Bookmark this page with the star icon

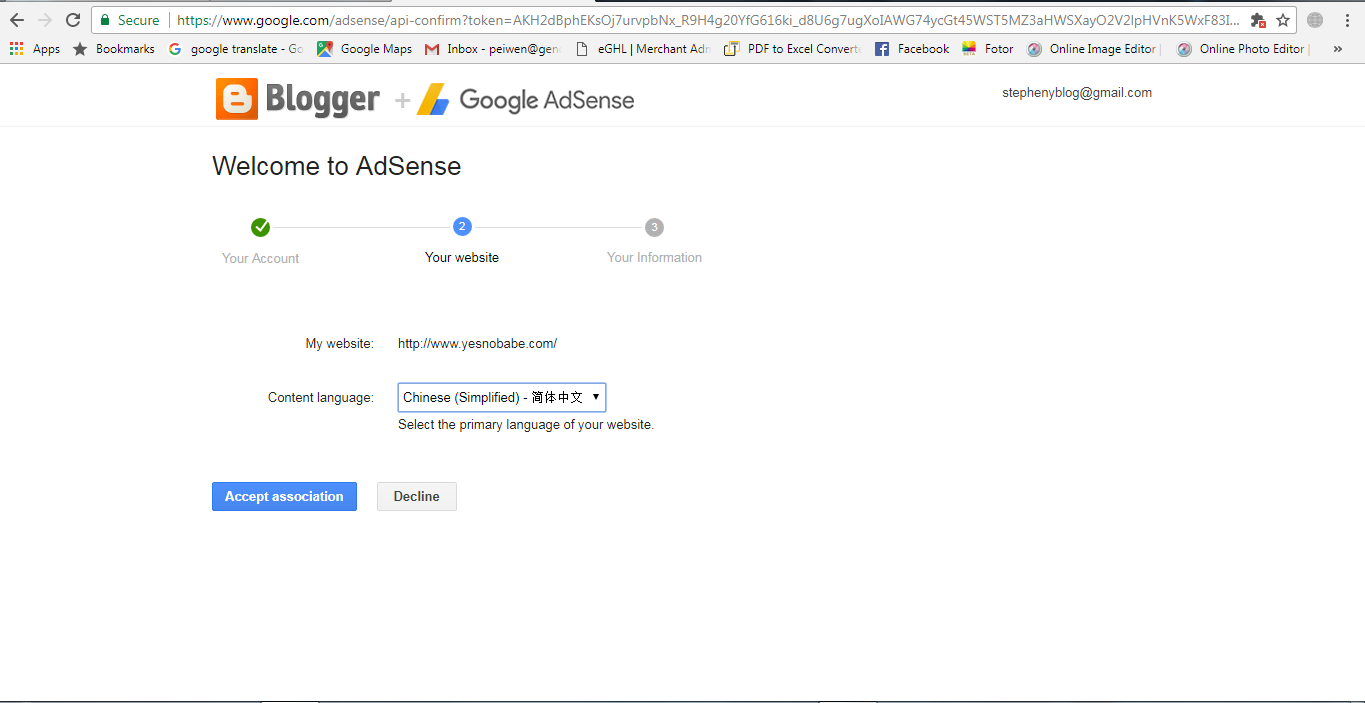pyautogui.click(x=1283, y=20)
